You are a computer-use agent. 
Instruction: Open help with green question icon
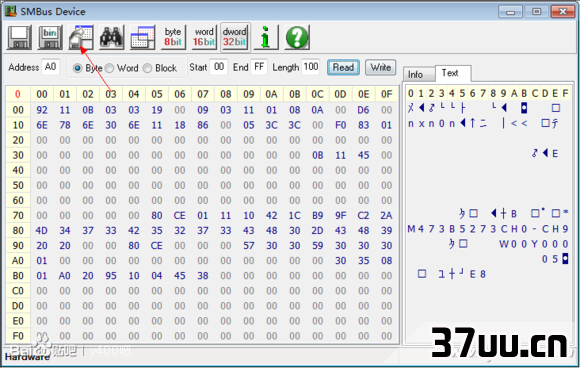click(297, 37)
